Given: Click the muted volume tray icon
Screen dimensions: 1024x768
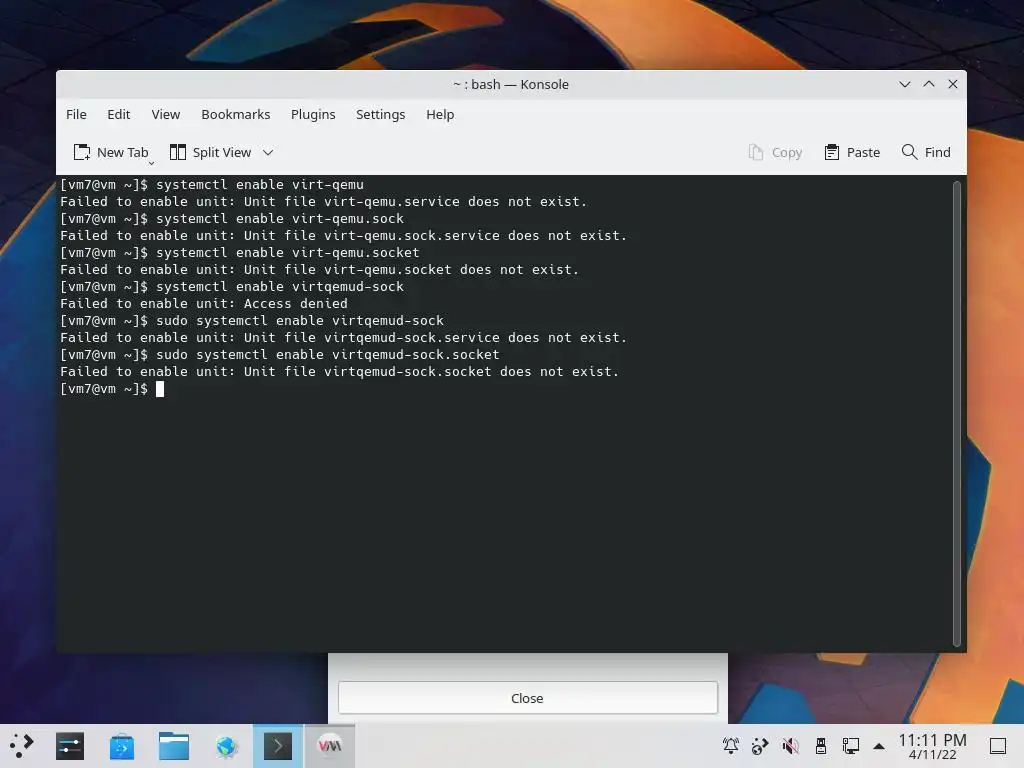Looking at the screenshot, I should pyautogui.click(x=790, y=746).
